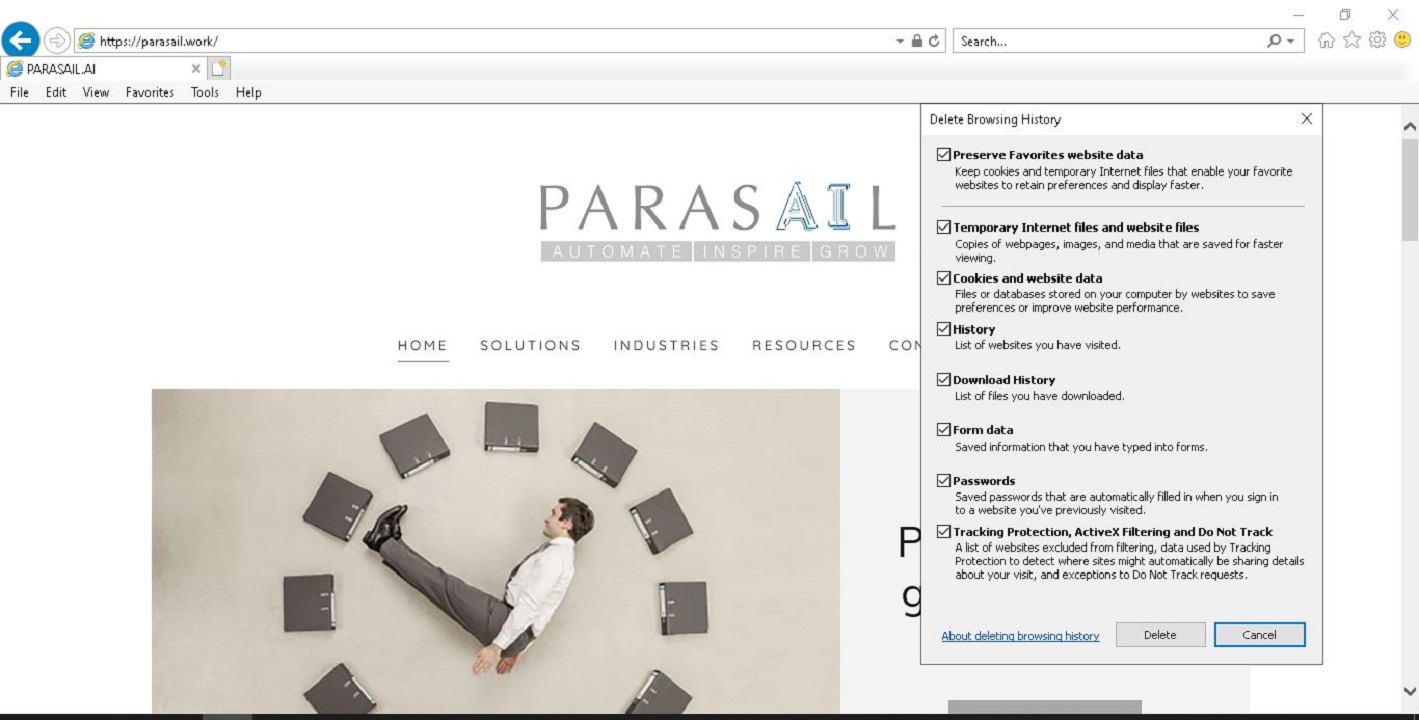Click the magnifier icon in the search box
1419x720 pixels.
click(1274, 41)
